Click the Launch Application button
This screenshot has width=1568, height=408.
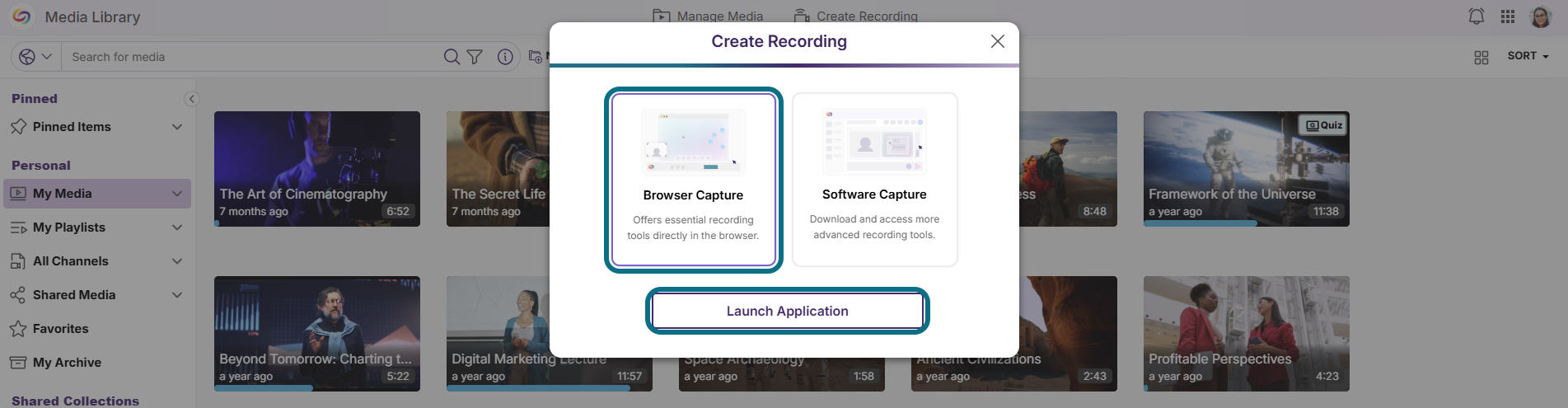point(787,311)
